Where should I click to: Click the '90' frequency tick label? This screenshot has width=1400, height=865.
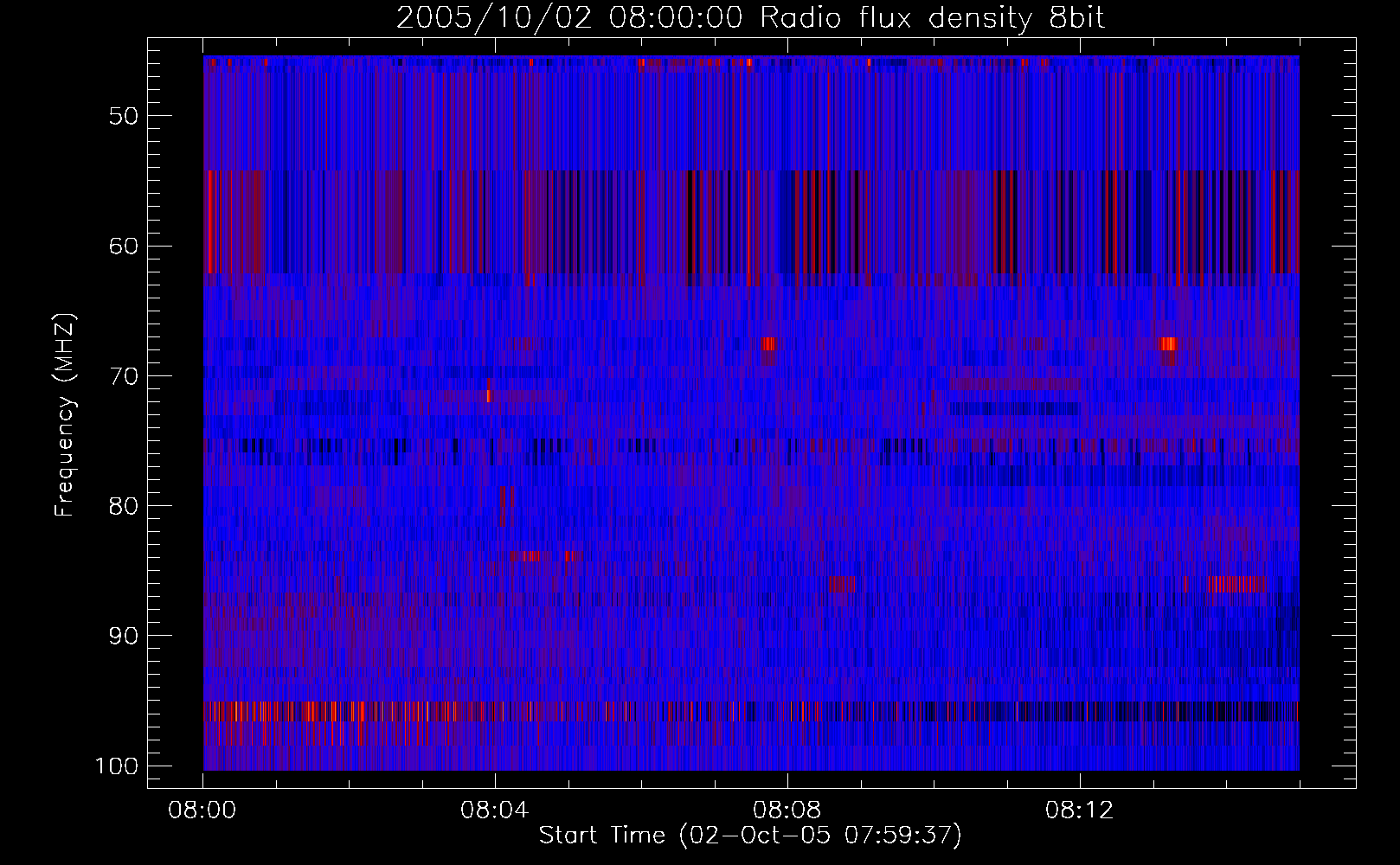[124, 636]
